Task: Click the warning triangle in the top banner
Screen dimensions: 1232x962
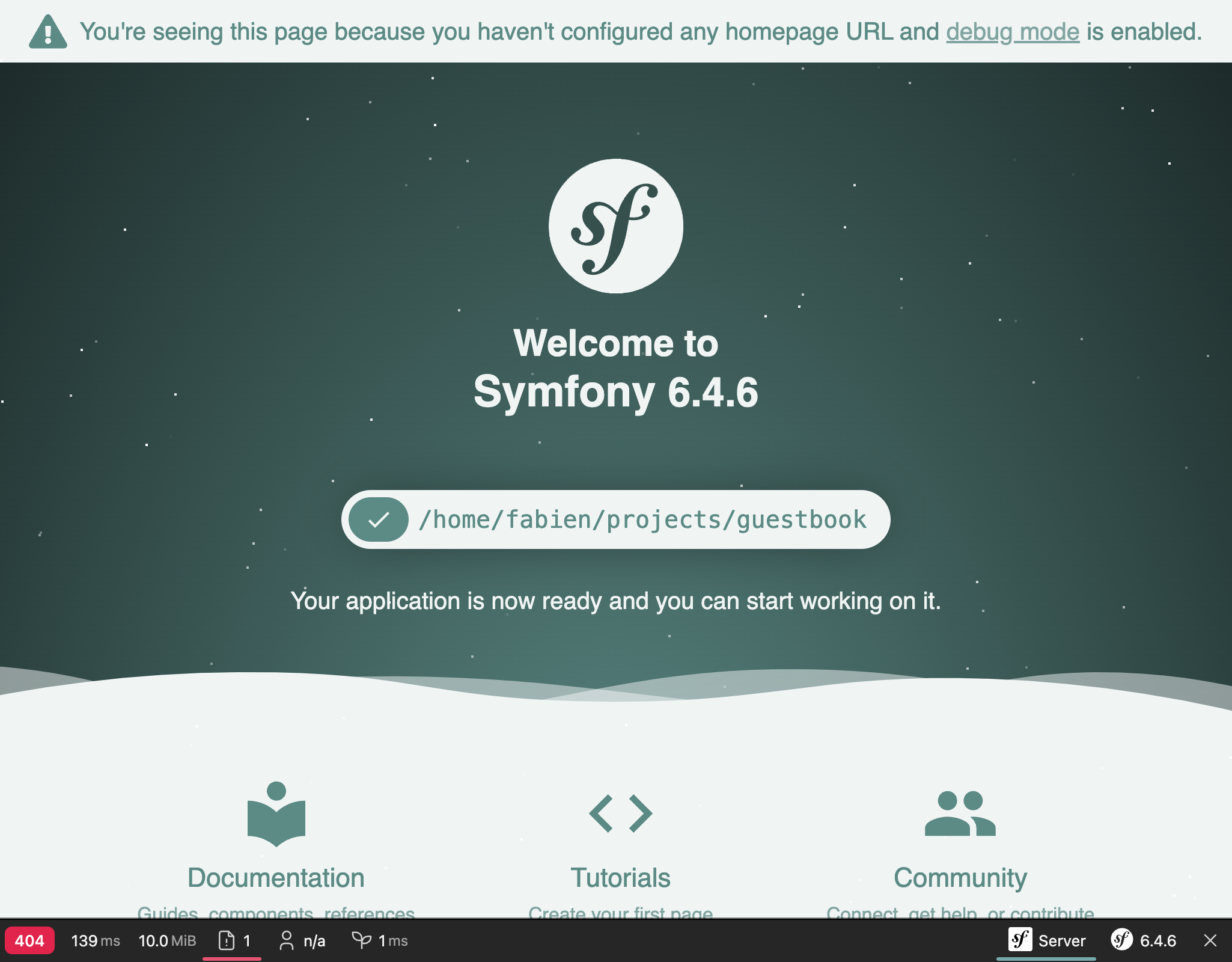Action: tap(47, 31)
